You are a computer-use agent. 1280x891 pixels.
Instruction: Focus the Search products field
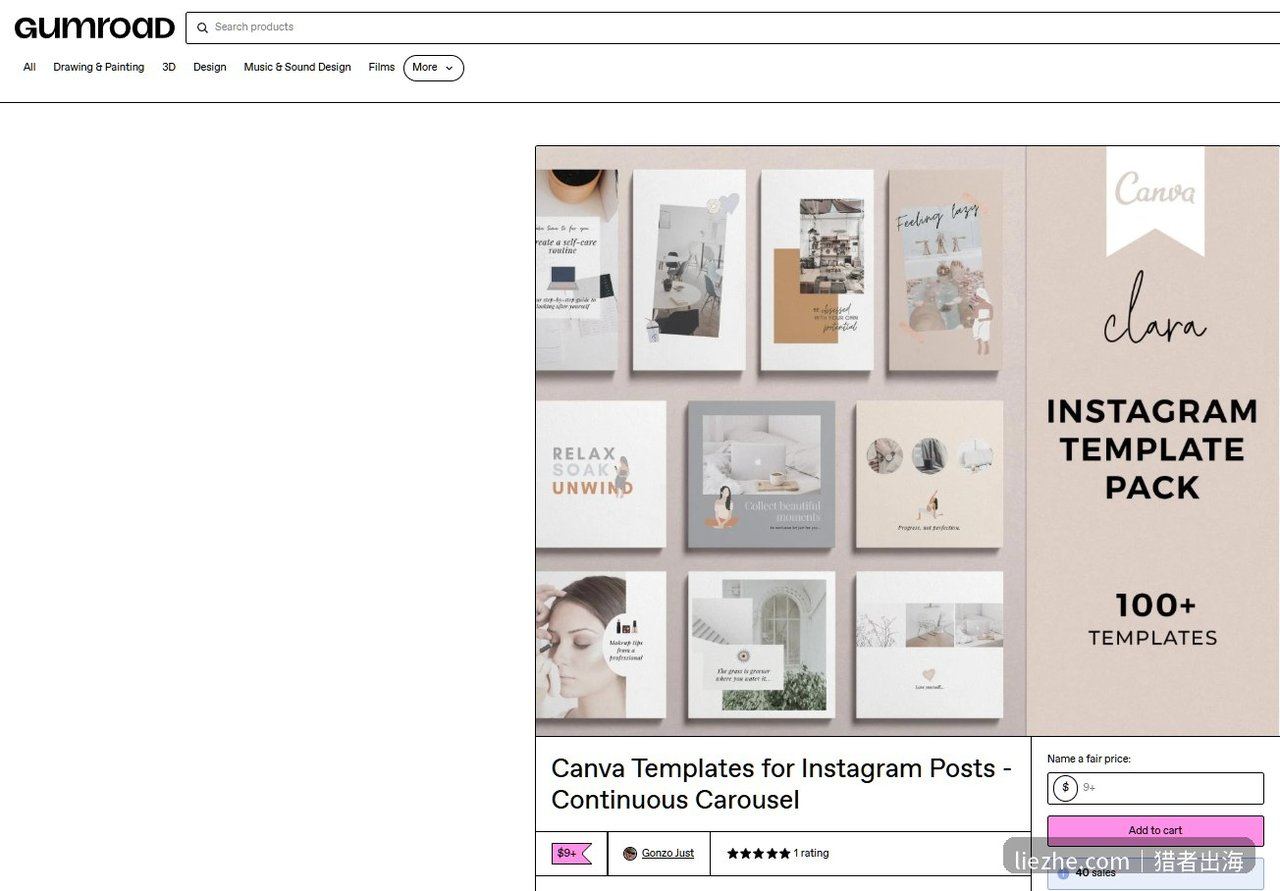pyautogui.click(x=732, y=28)
